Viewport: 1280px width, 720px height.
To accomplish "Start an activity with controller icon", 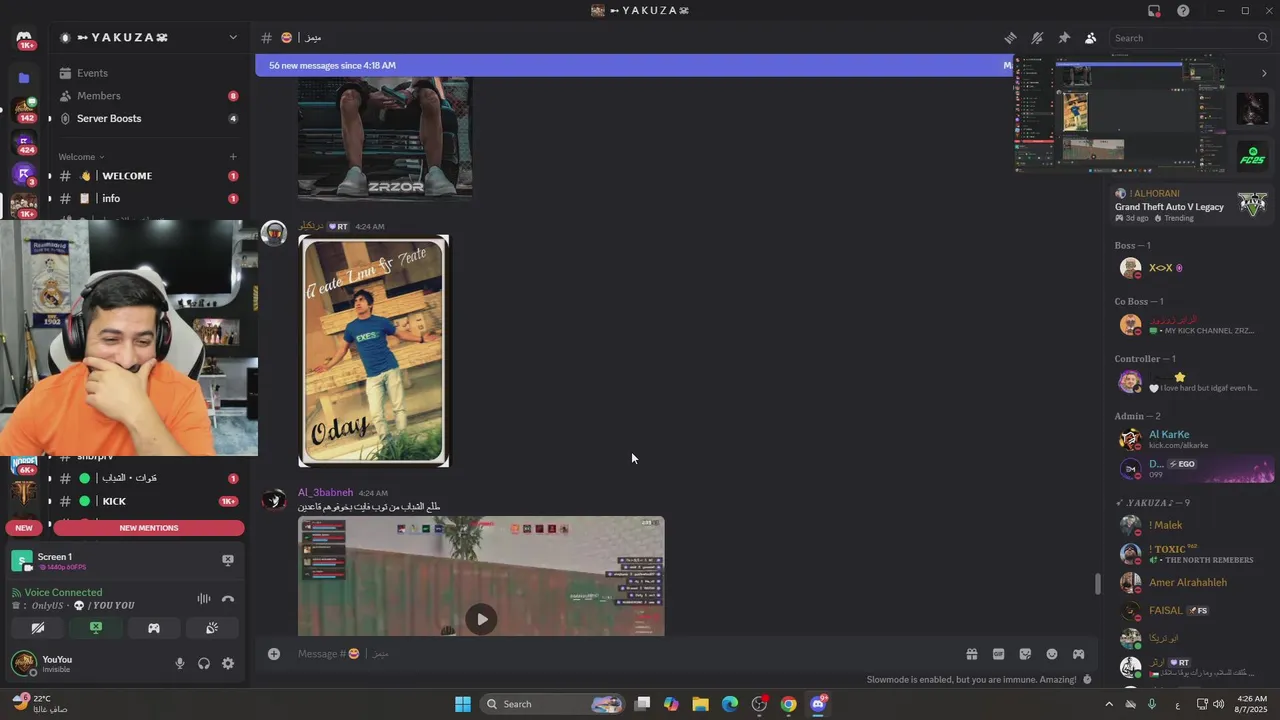I will [x=154, y=628].
